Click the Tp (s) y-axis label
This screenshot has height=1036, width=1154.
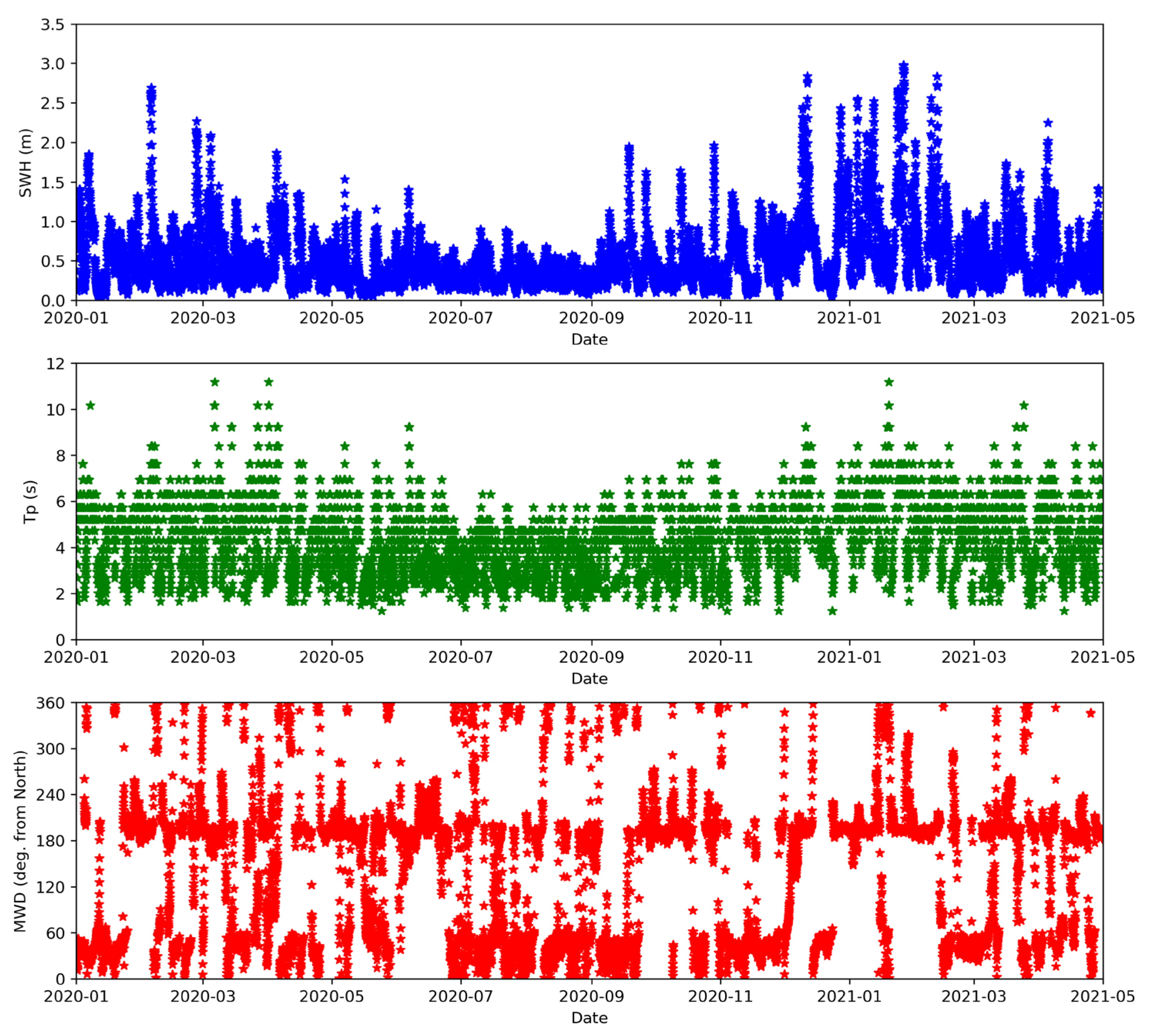tap(30, 501)
